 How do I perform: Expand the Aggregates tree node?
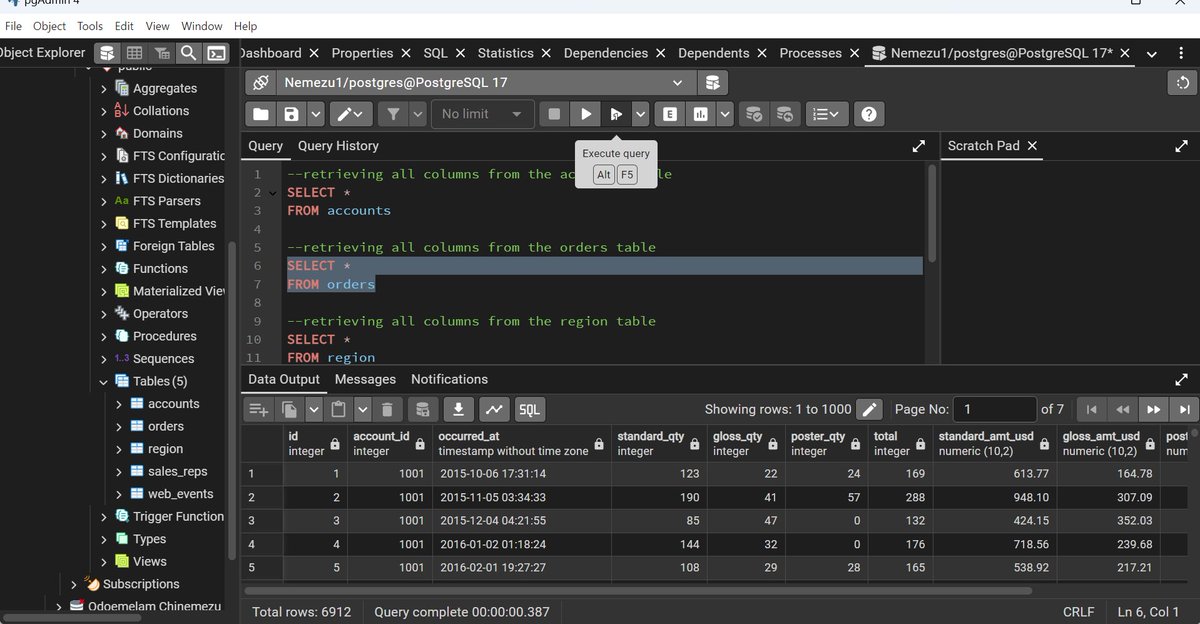(104, 88)
